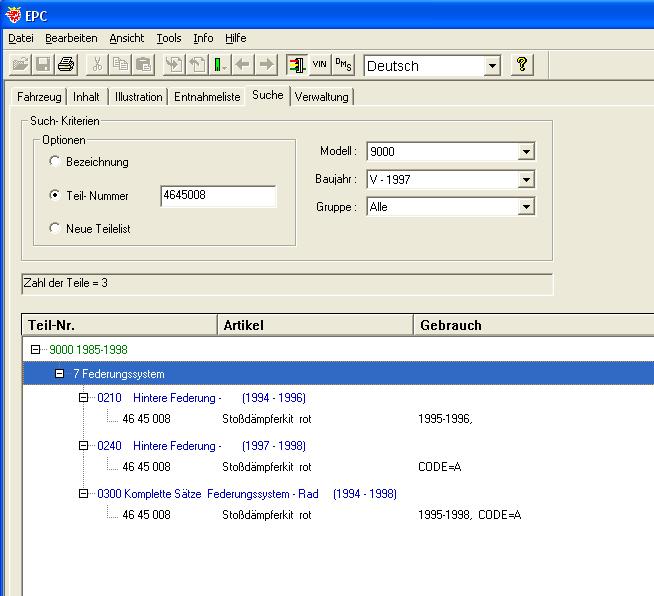Click the Zahl der Teile = 3 status field
This screenshot has height=596, width=654.
(287, 284)
